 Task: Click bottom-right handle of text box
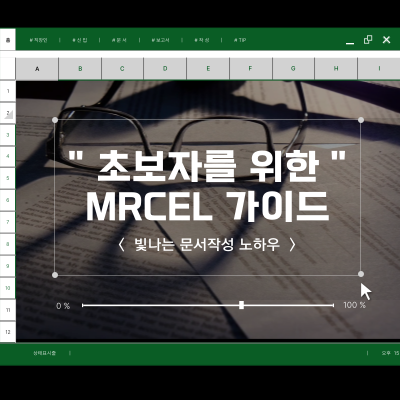tap(361, 274)
